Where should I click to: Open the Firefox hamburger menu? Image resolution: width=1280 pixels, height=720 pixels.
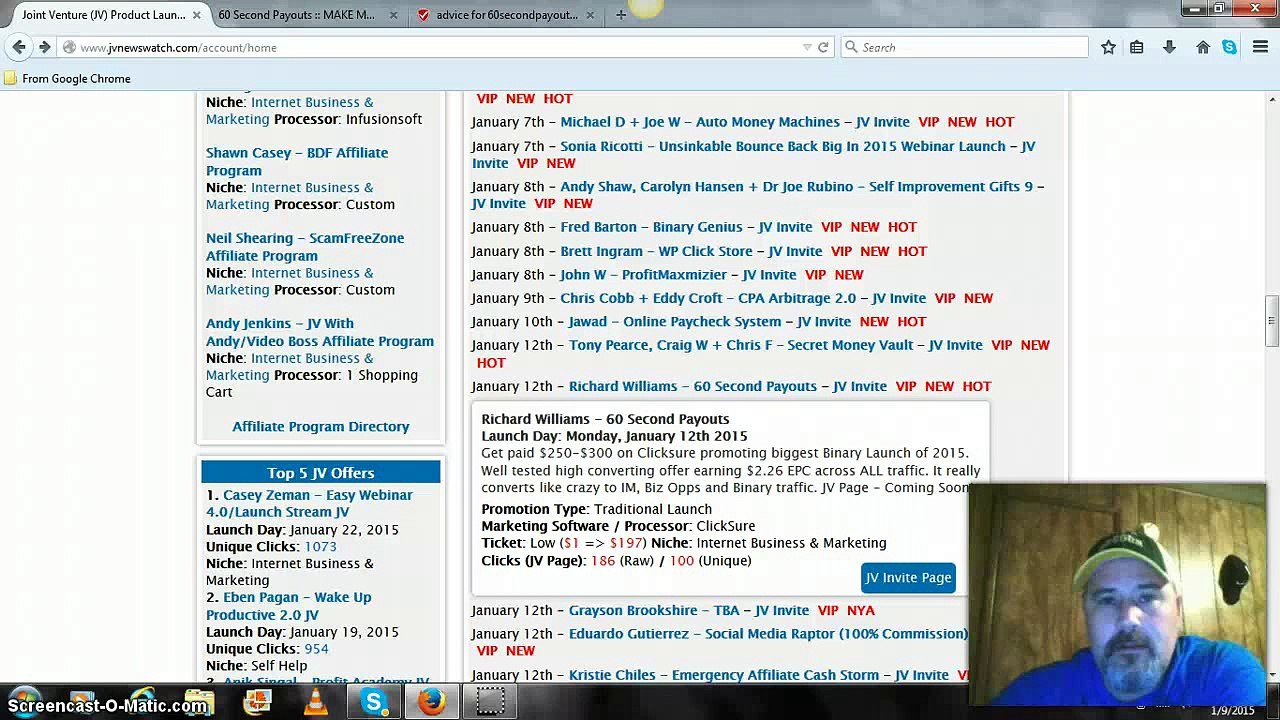tap(1260, 47)
